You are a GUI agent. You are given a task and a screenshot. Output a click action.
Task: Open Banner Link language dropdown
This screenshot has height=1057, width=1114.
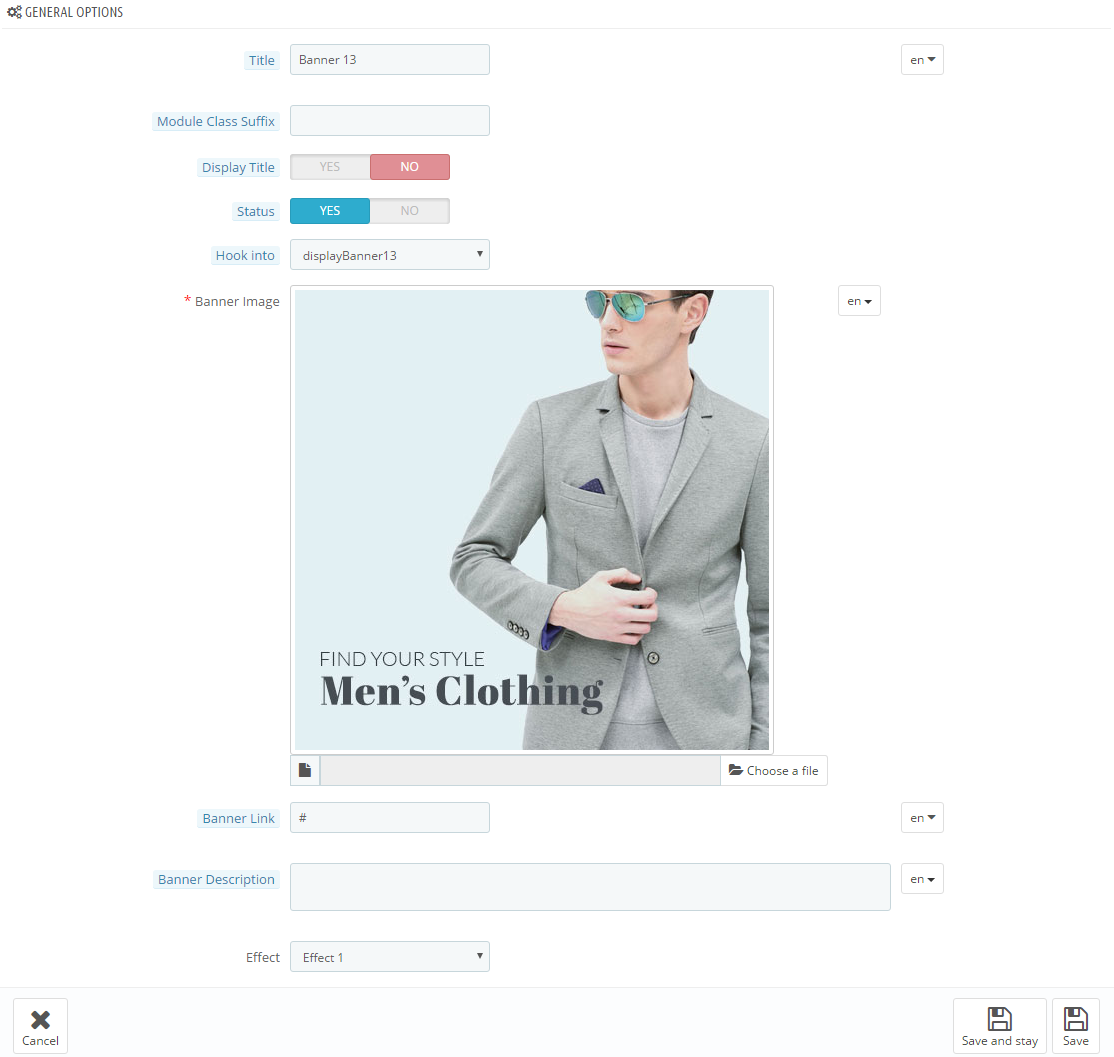click(922, 818)
